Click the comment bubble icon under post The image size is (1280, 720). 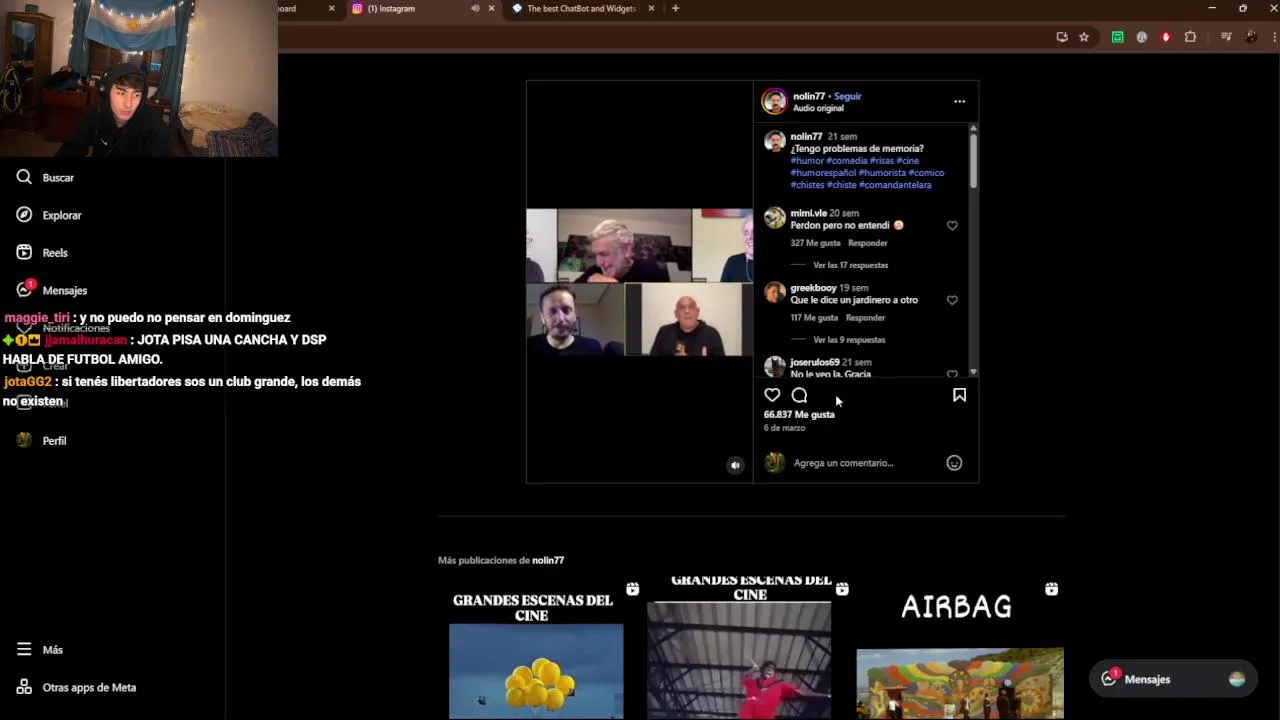point(799,395)
